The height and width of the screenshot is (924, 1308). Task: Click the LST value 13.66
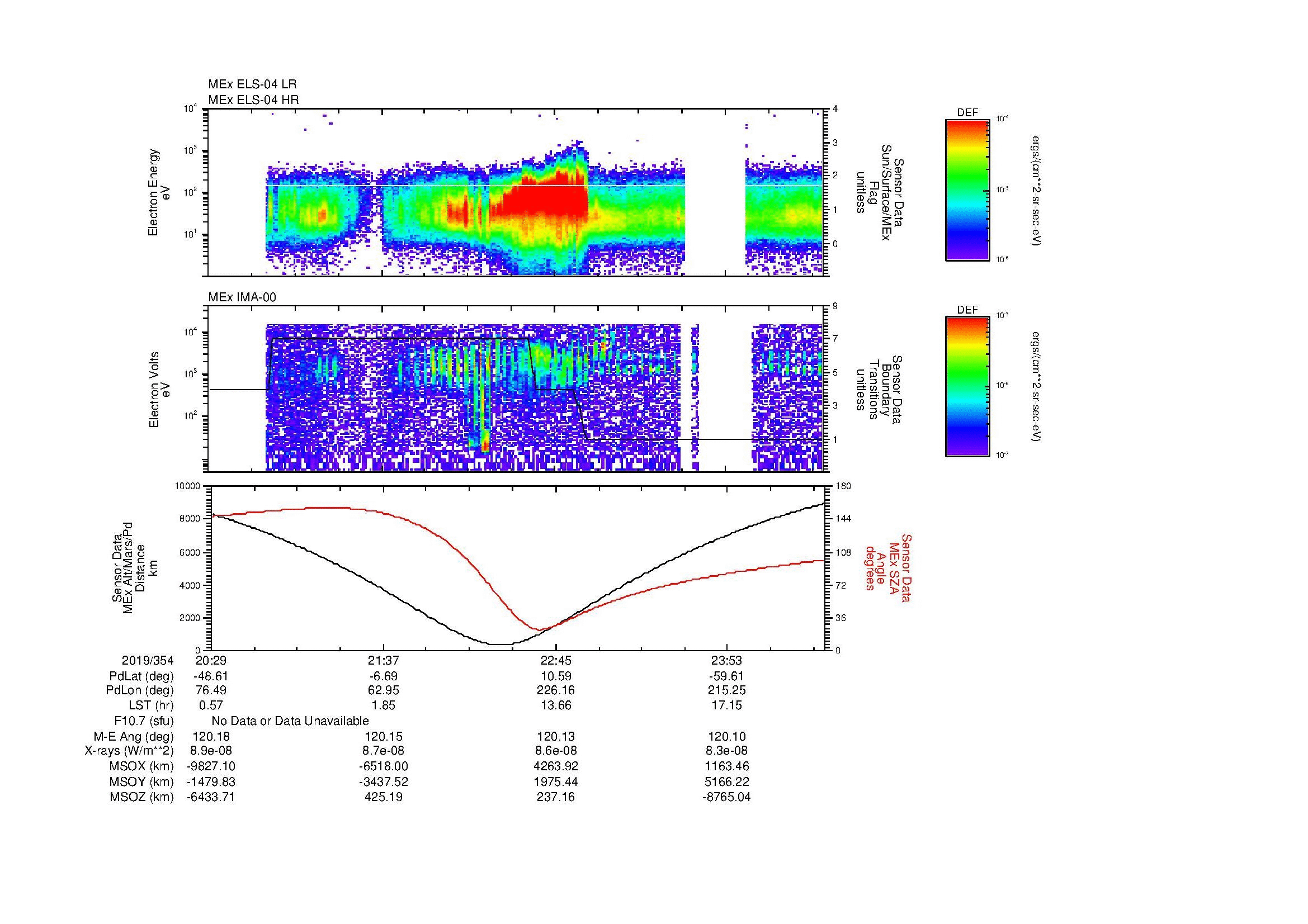(x=556, y=705)
